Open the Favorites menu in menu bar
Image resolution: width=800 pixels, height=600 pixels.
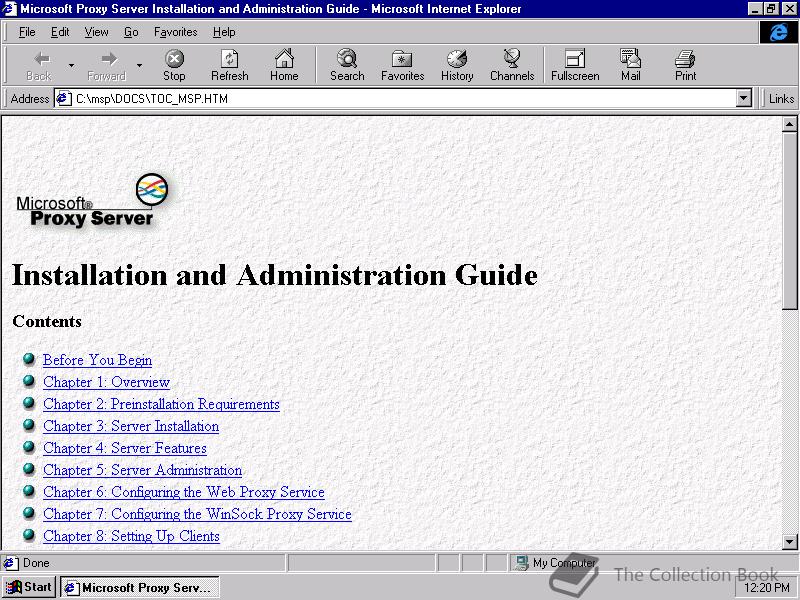(176, 32)
